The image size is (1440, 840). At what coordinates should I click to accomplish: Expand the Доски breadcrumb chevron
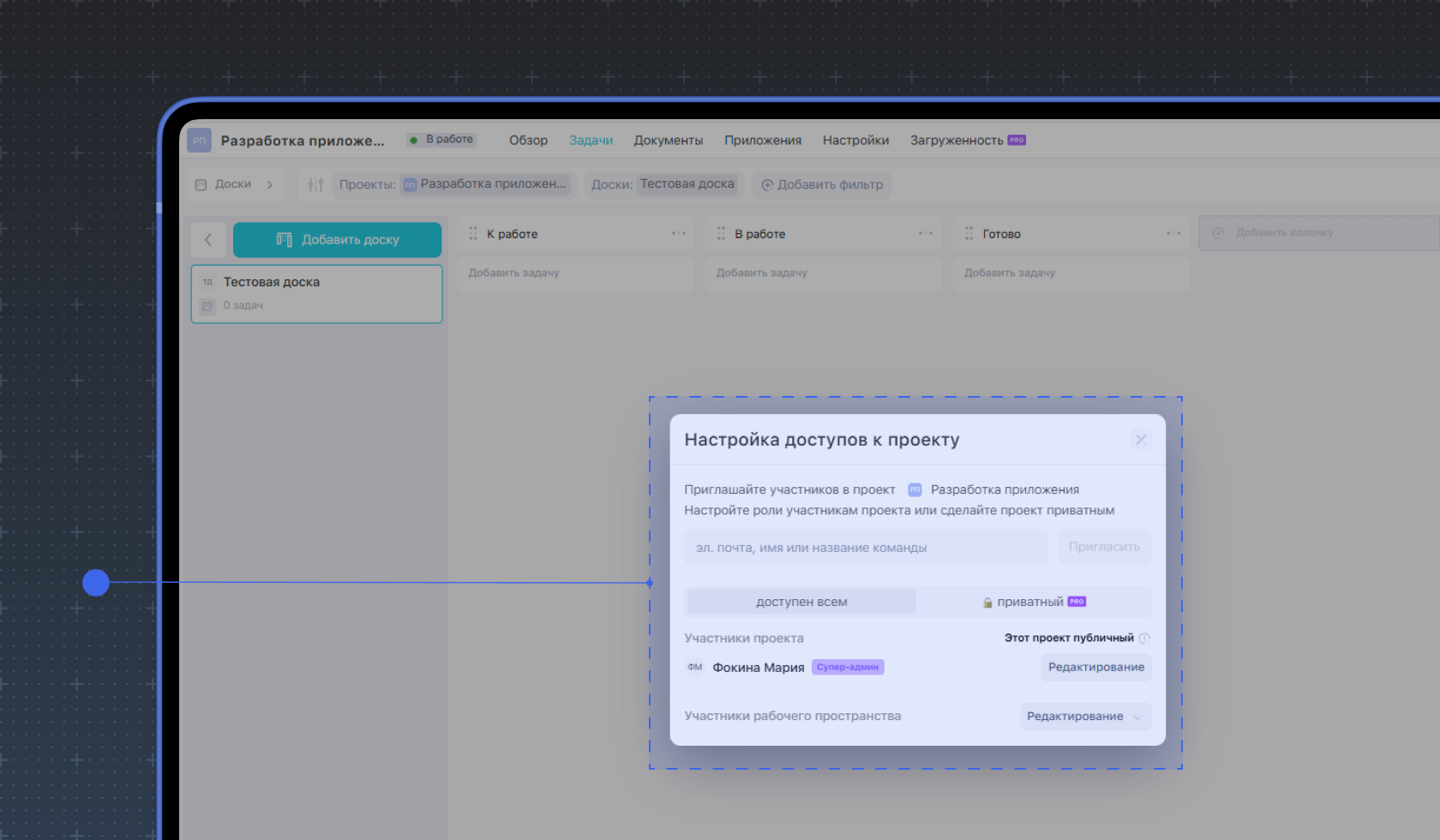pyautogui.click(x=271, y=183)
